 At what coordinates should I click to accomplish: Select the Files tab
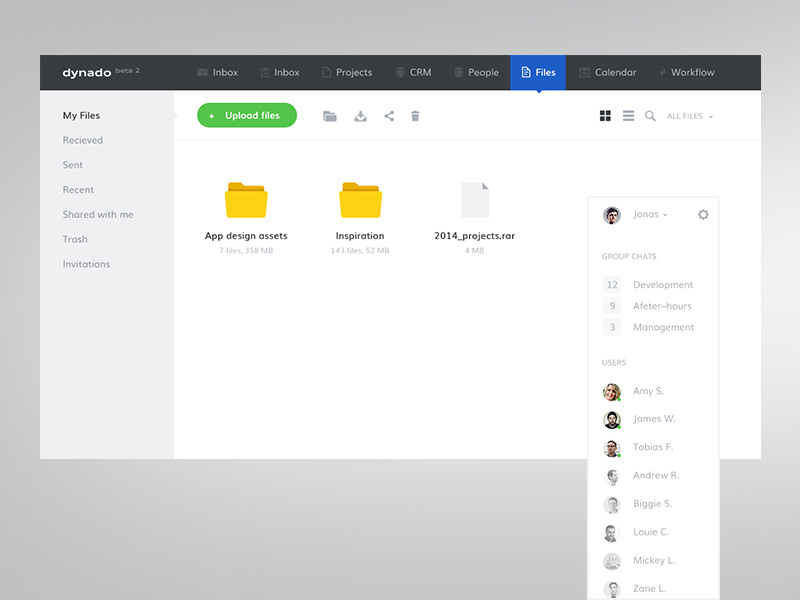538,72
